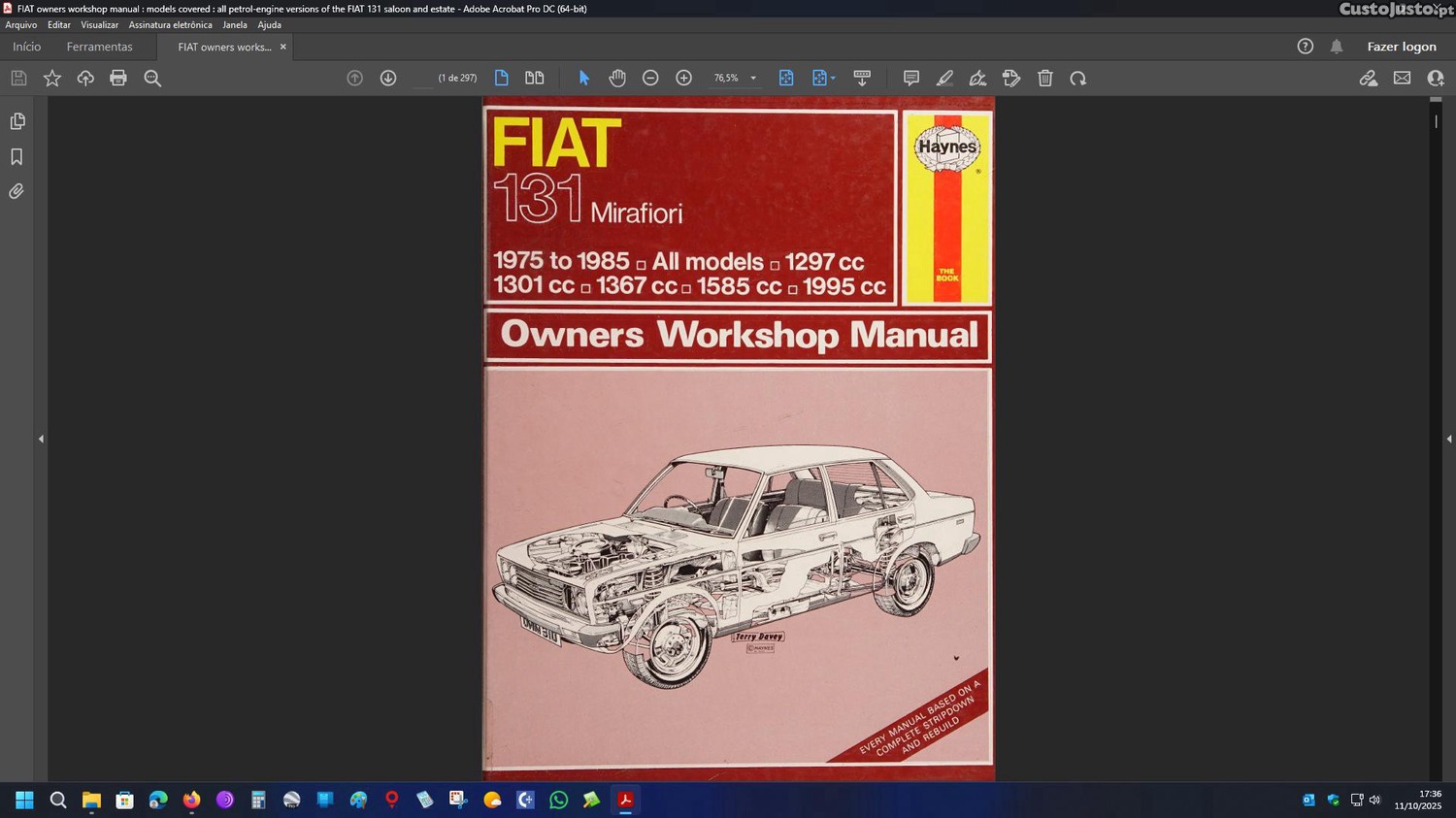Screen dimensions: 1456x818
Task: Go to next page with down arrow
Action: click(x=388, y=79)
